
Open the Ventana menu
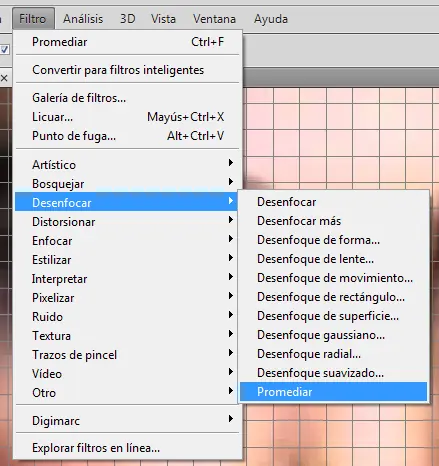[214, 19]
